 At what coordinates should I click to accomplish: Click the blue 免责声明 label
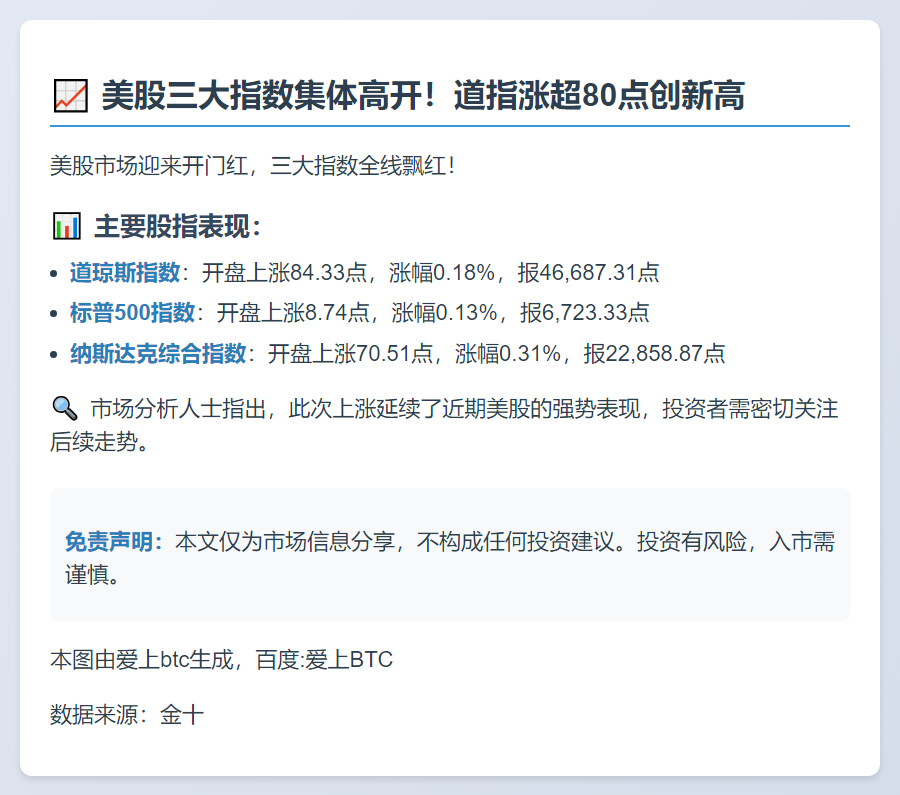point(113,542)
